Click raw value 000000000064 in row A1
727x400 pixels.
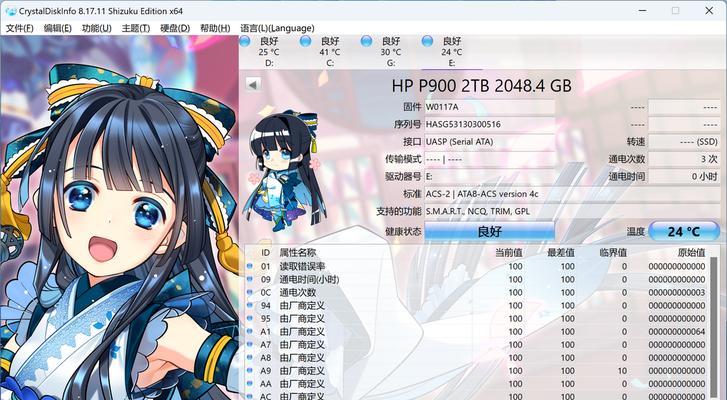[x=676, y=331]
